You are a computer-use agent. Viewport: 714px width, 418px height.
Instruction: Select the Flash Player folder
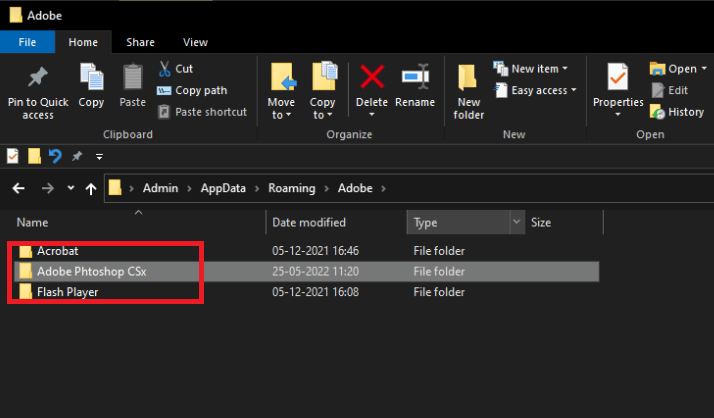(67, 292)
